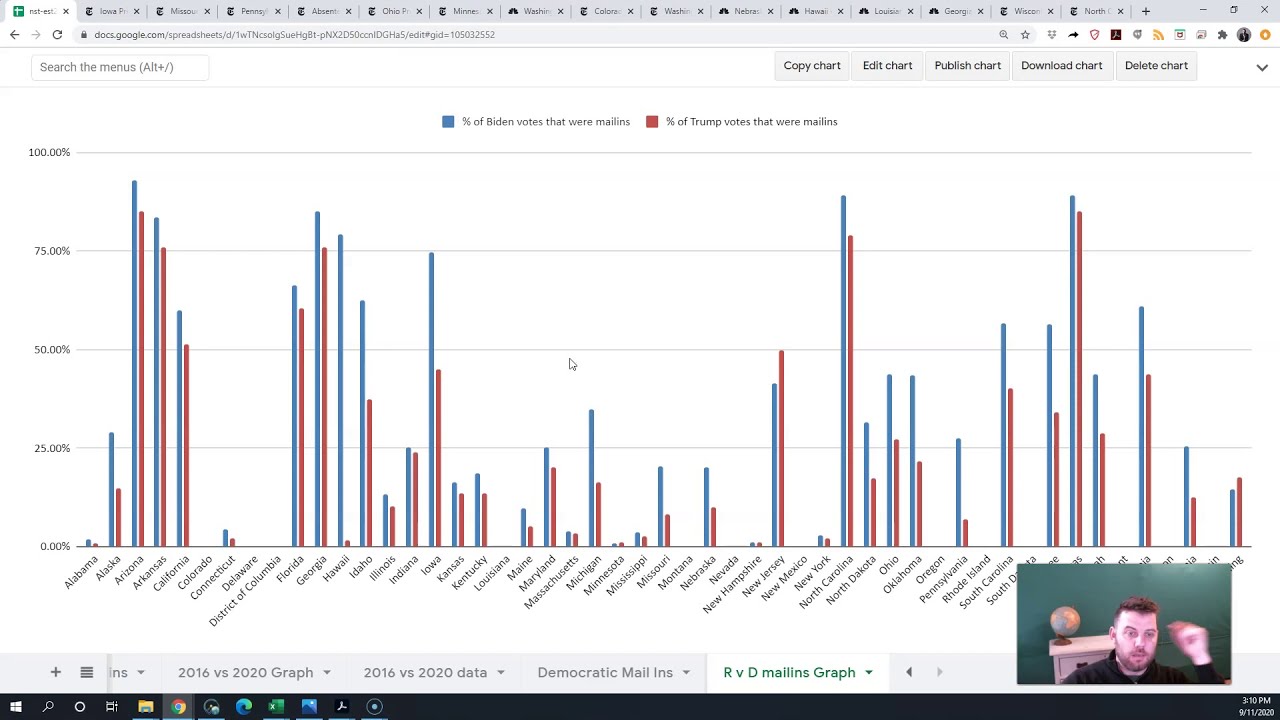
Task: Open a new browser tab
Action: coord(1146,11)
